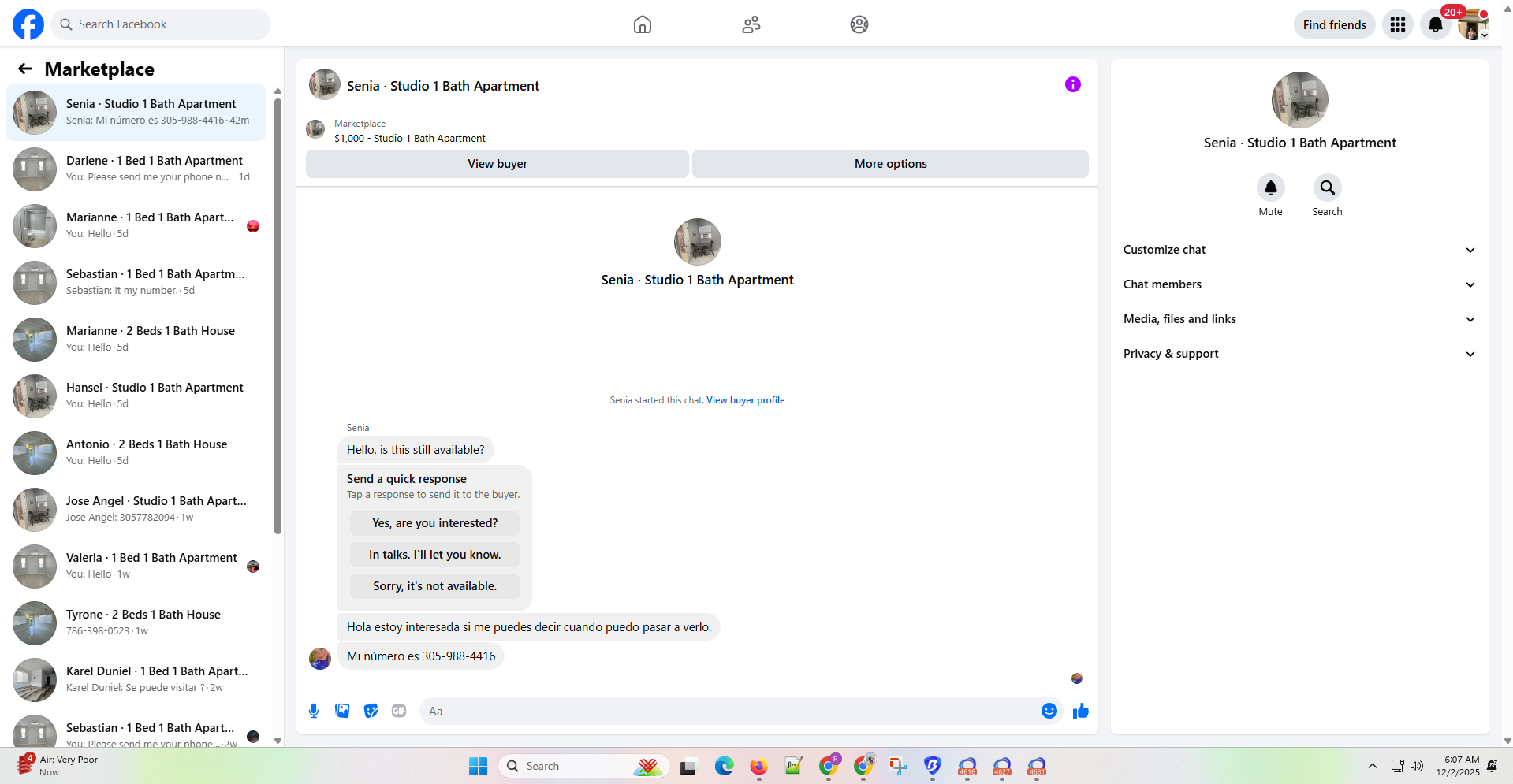
Task: Expand Privacy & support section
Action: [x=1299, y=354]
